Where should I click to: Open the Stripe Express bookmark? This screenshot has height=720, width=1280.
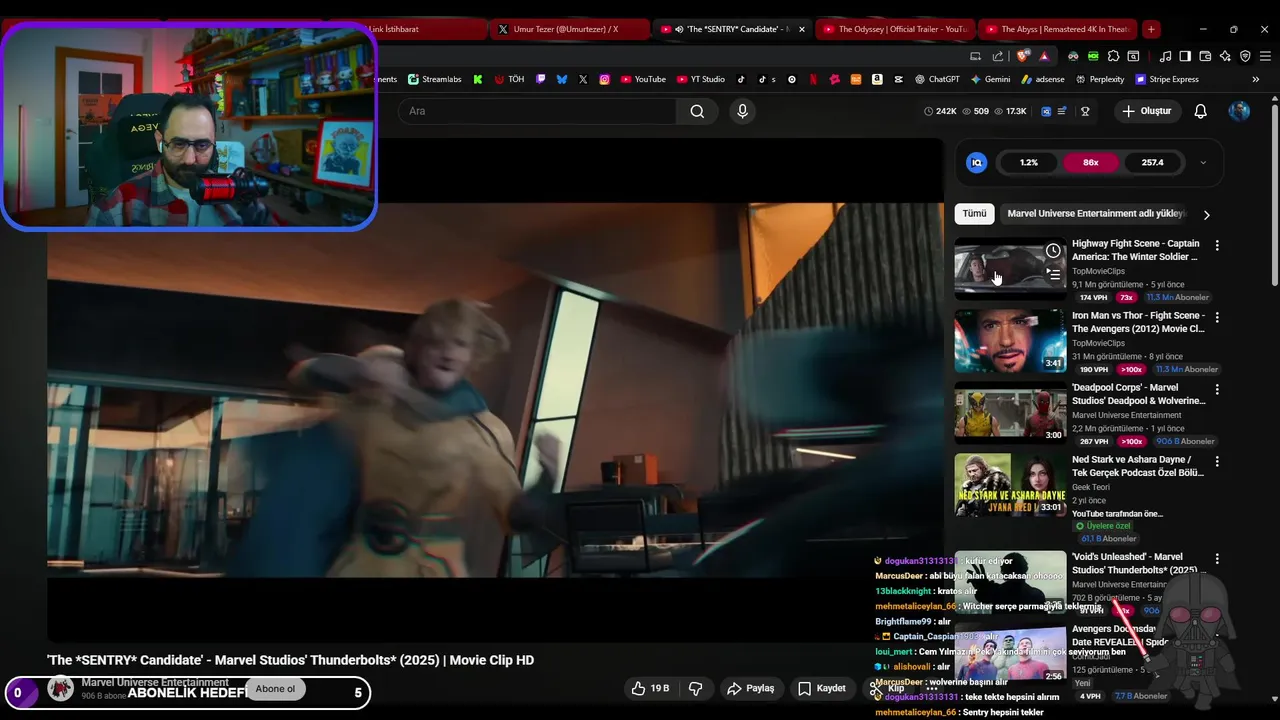(1167, 79)
